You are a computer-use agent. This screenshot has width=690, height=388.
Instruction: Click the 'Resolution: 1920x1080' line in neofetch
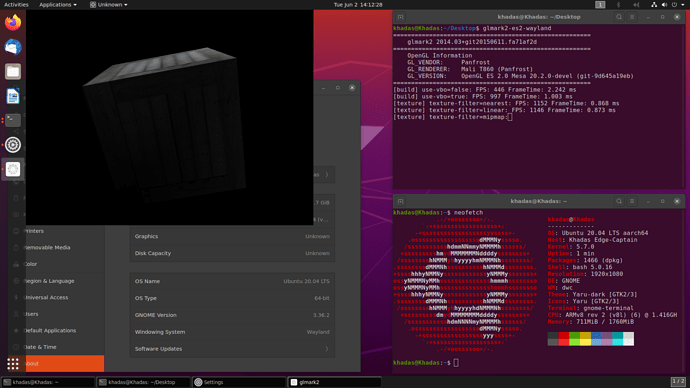click(x=585, y=274)
